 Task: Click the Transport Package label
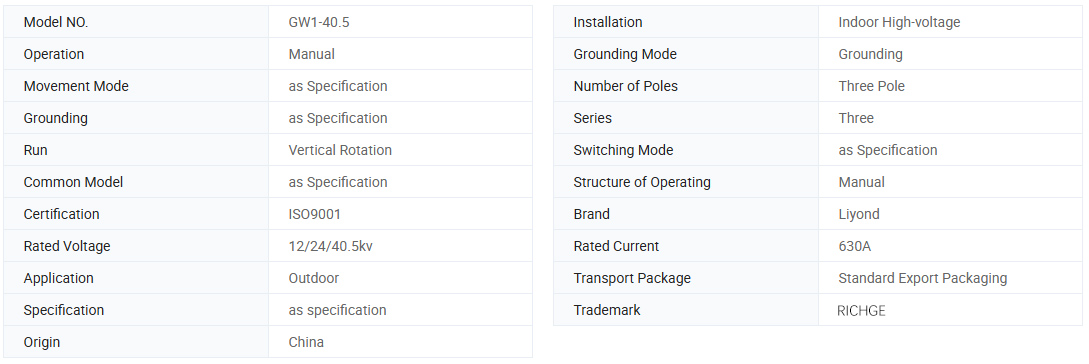pos(632,278)
